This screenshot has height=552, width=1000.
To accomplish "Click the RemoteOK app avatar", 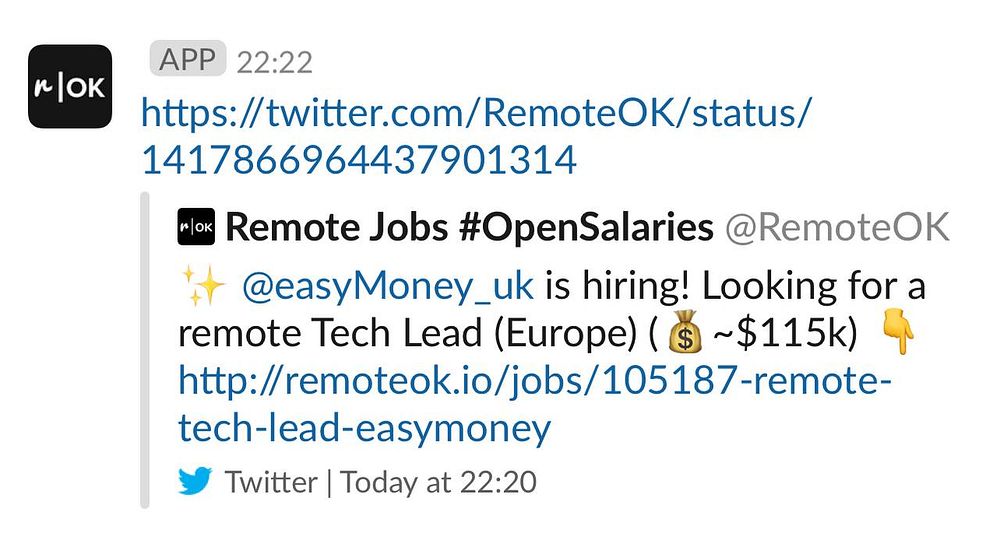I will pyautogui.click(x=70, y=86).
